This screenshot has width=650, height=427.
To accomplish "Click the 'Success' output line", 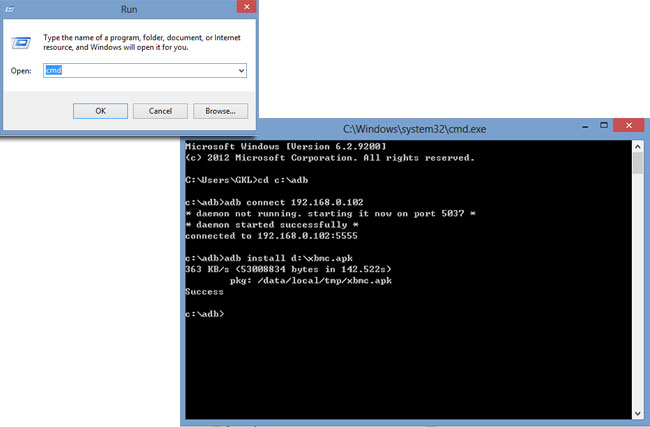I will pyautogui.click(x=204, y=292).
